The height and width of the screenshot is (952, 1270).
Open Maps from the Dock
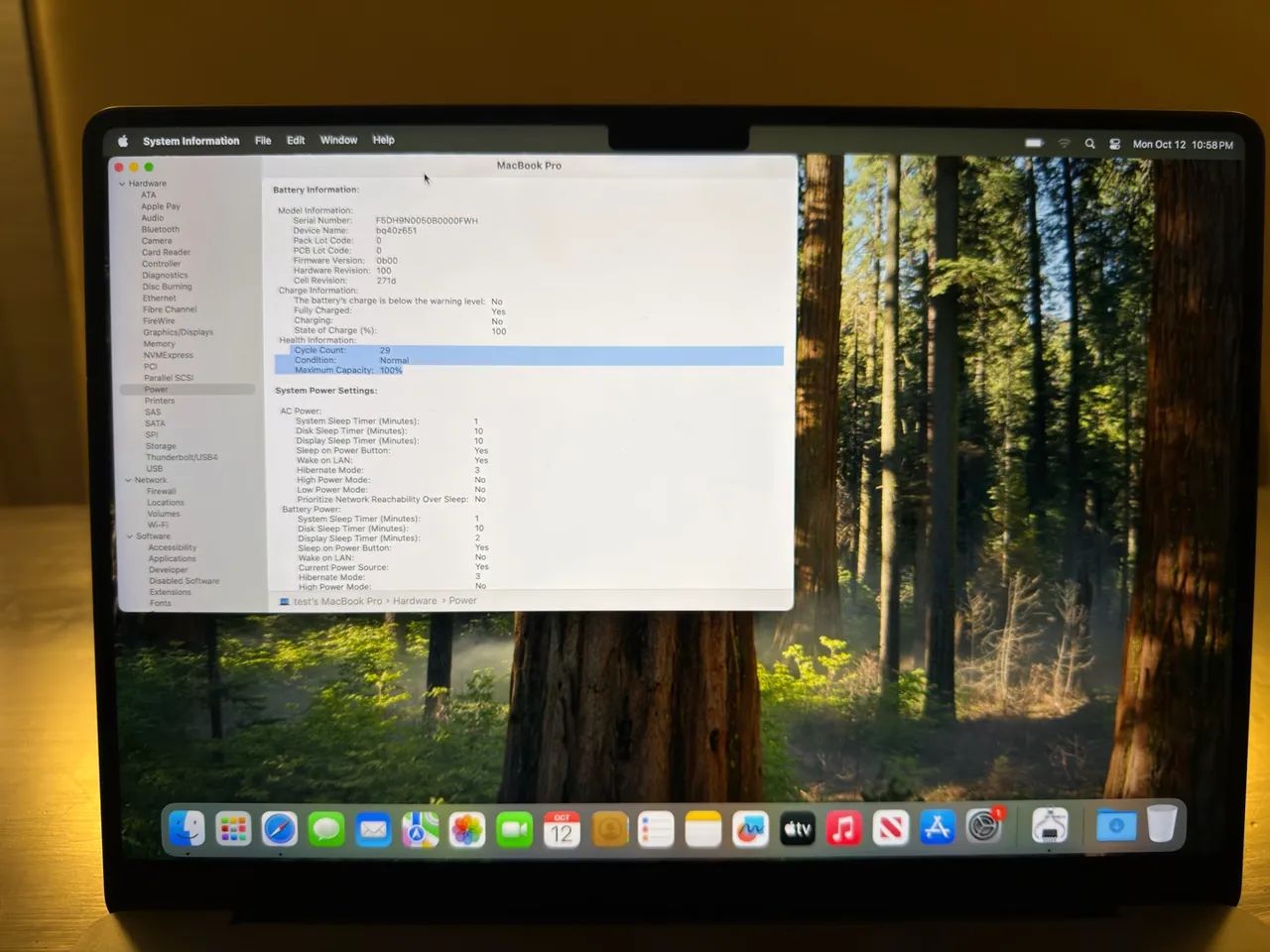coord(420,829)
